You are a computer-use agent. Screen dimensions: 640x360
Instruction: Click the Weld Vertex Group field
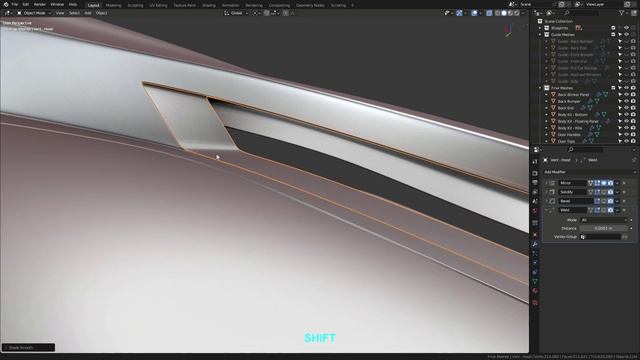pos(600,237)
